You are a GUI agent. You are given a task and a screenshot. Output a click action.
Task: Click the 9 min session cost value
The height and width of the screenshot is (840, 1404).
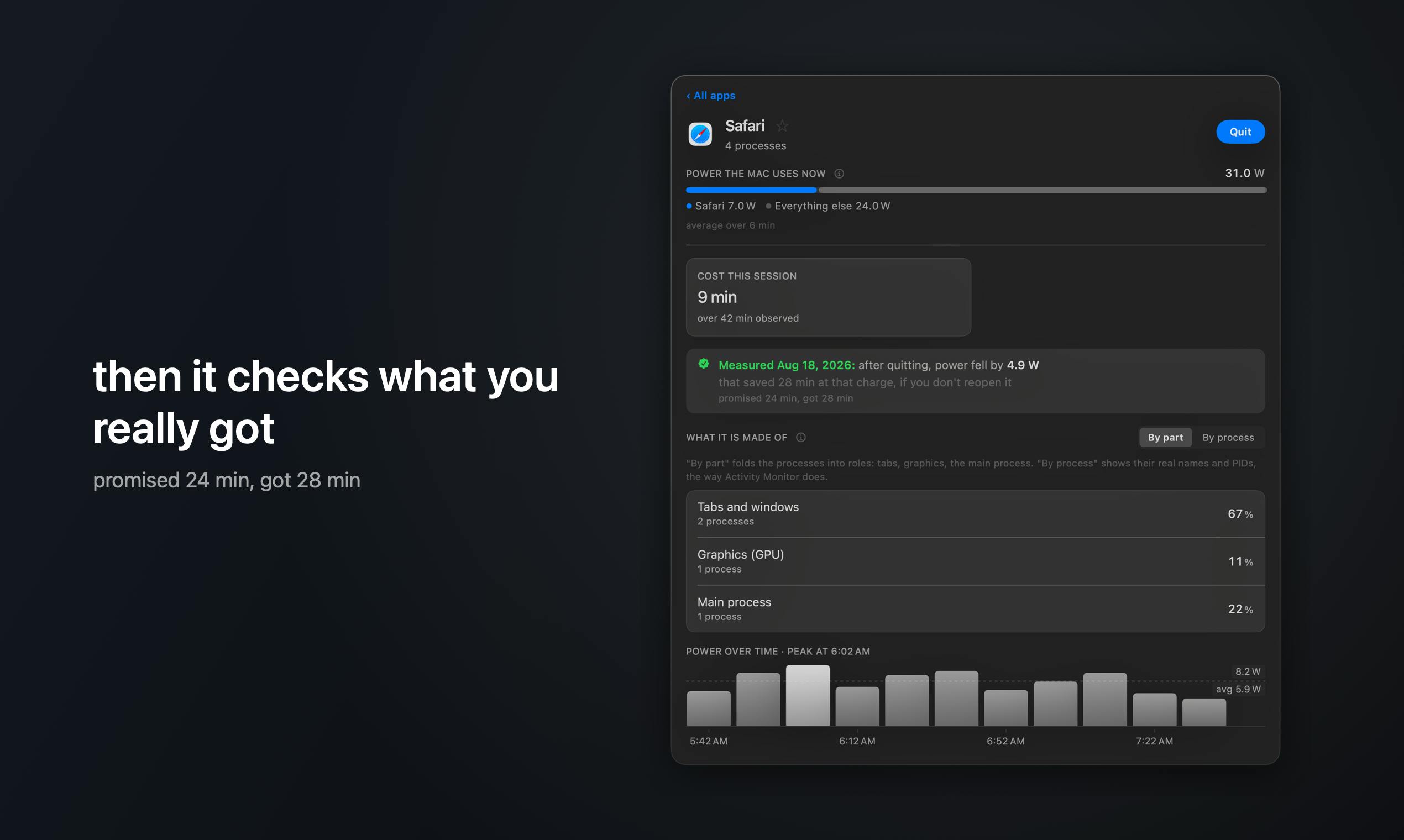click(717, 297)
